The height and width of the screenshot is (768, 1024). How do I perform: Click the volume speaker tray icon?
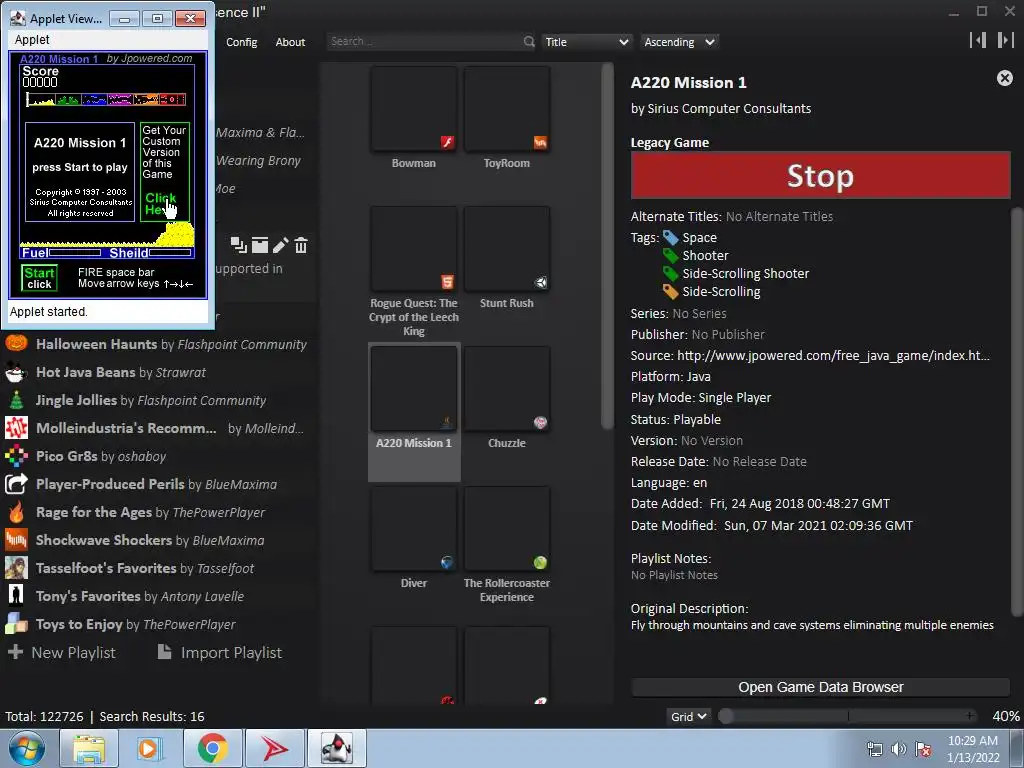click(x=899, y=749)
